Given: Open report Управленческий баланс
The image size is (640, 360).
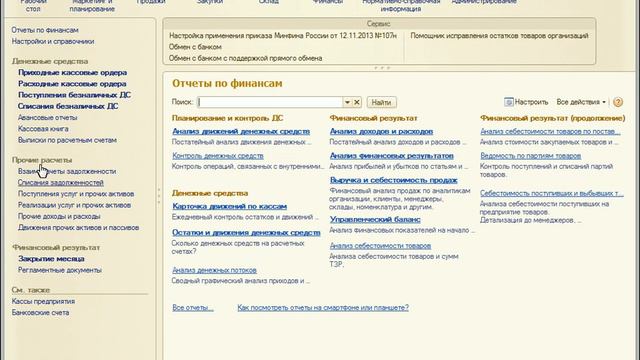Looking at the screenshot, I should point(375,220).
